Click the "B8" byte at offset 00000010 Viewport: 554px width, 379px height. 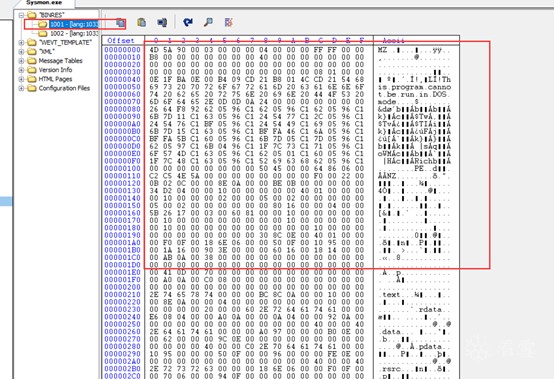point(154,57)
